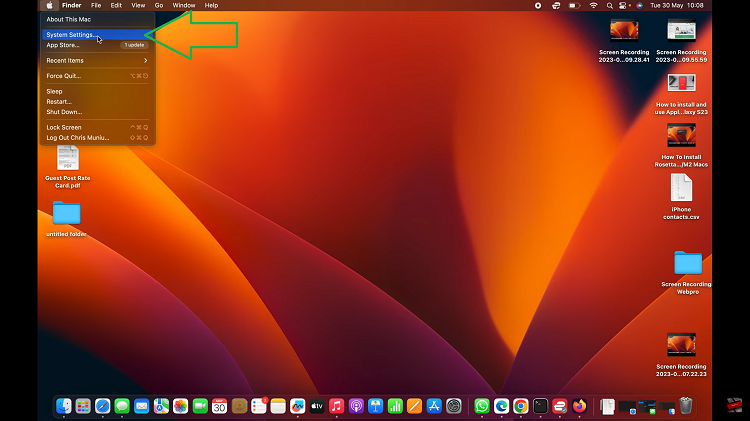Open Google Chrome in the Dock
750x421 pixels.
(521, 406)
